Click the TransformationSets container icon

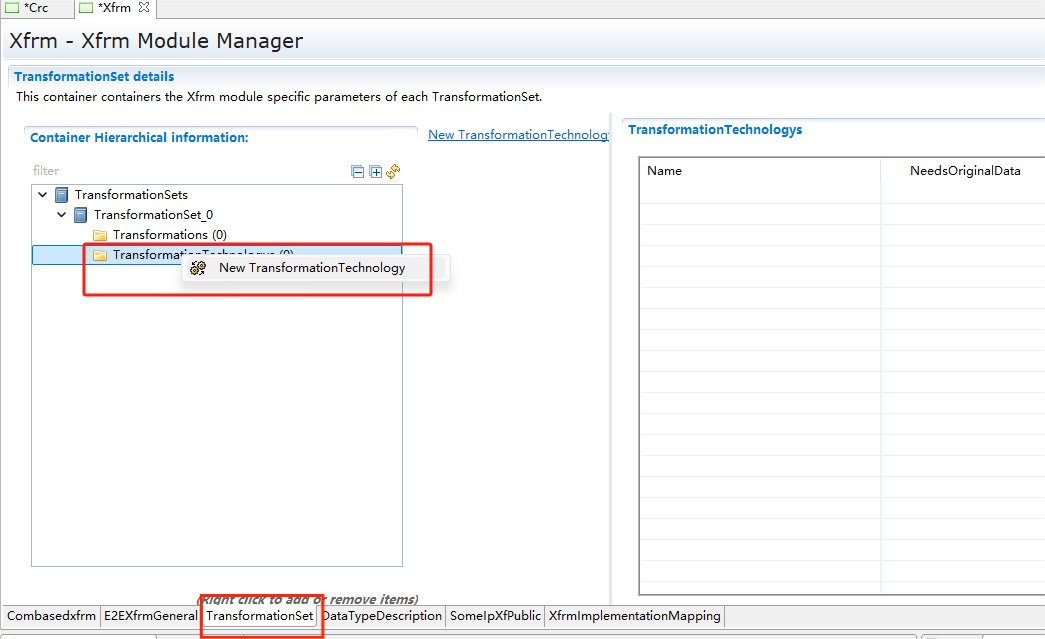(62, 195)
